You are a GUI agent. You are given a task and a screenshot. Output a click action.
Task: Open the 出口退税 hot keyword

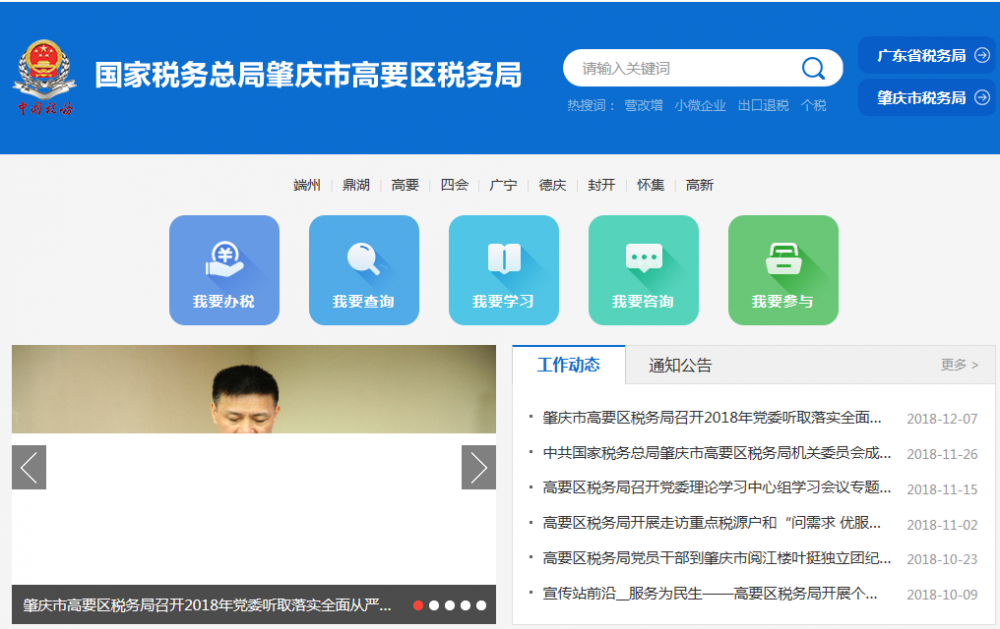763,105
